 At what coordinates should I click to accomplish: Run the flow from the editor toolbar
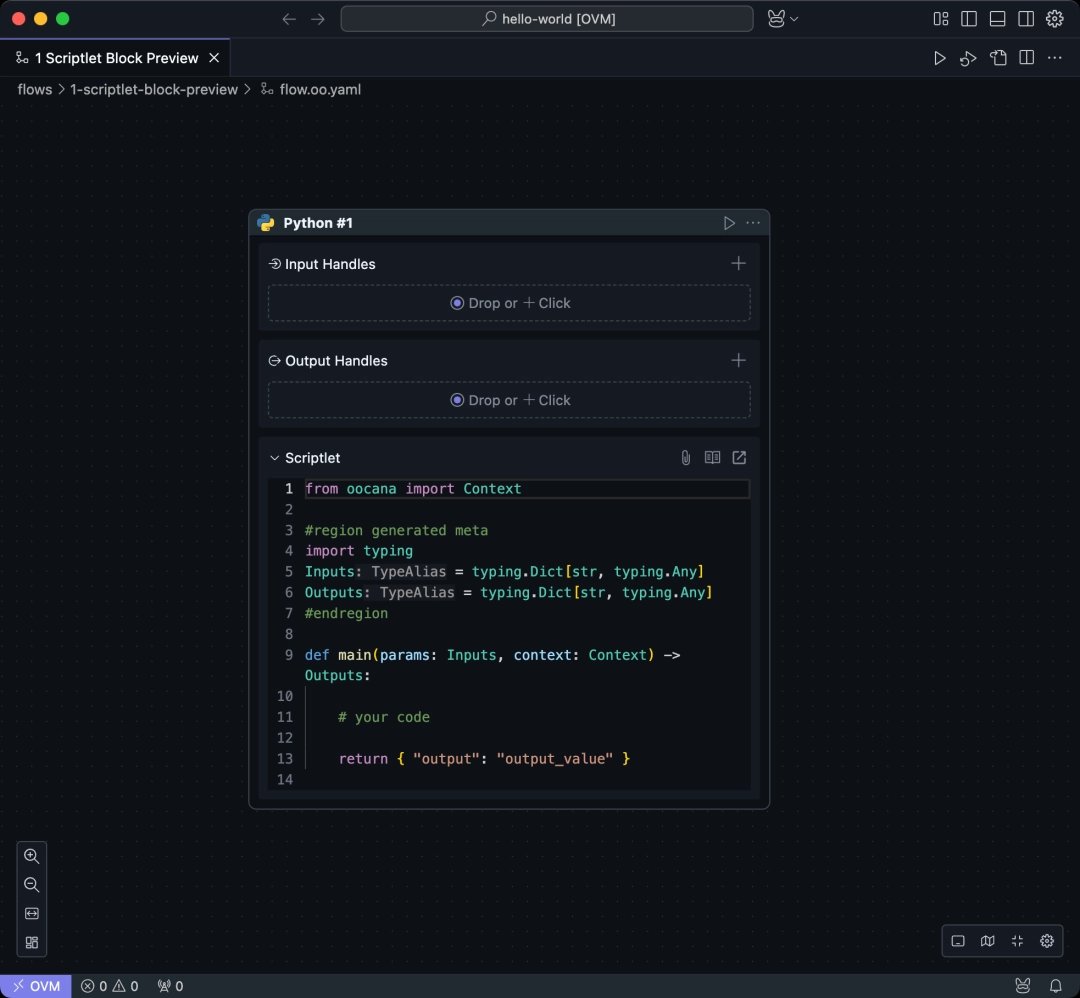(940, 57)
